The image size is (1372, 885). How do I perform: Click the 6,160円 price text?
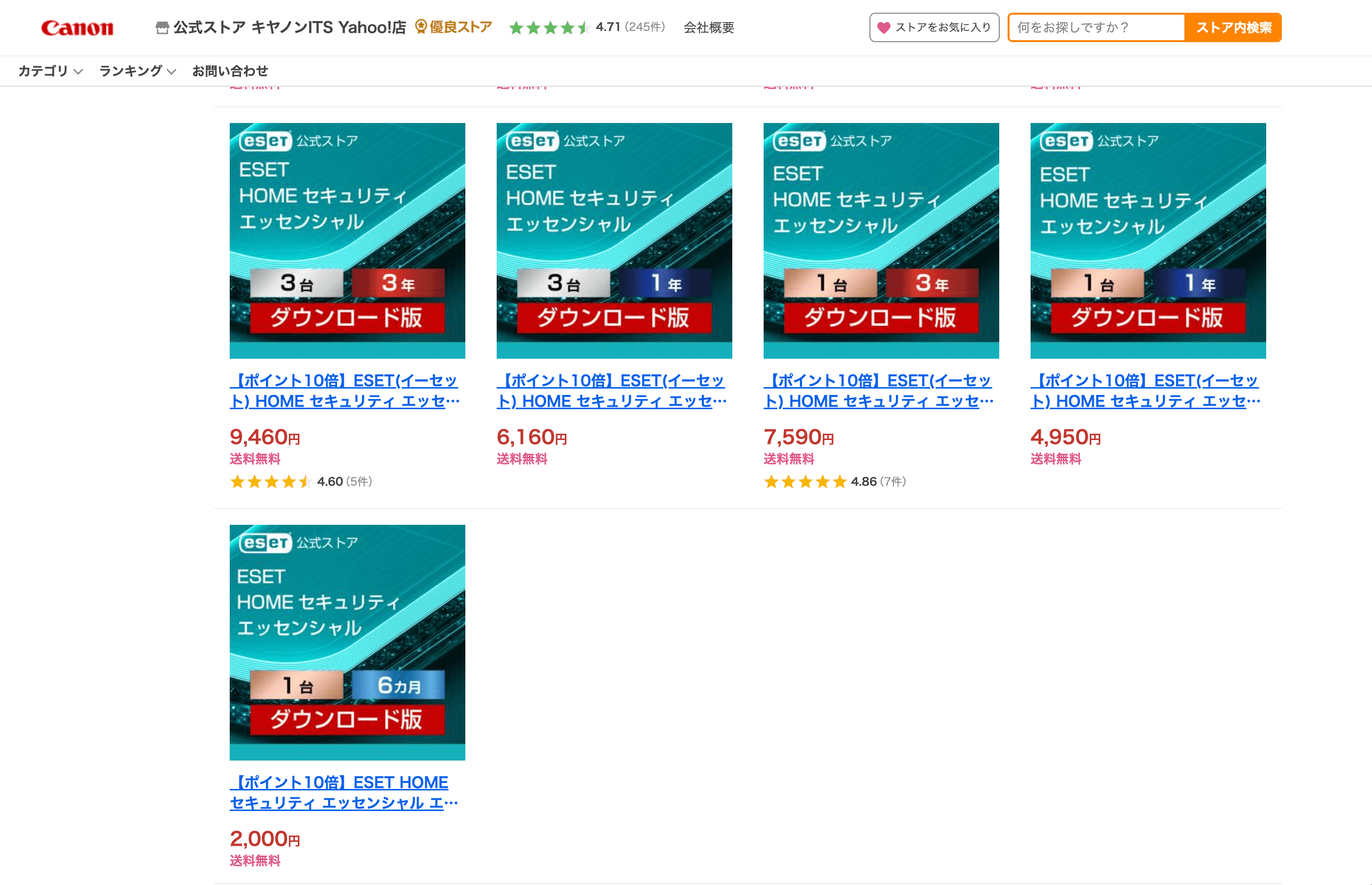click(532, 437)
